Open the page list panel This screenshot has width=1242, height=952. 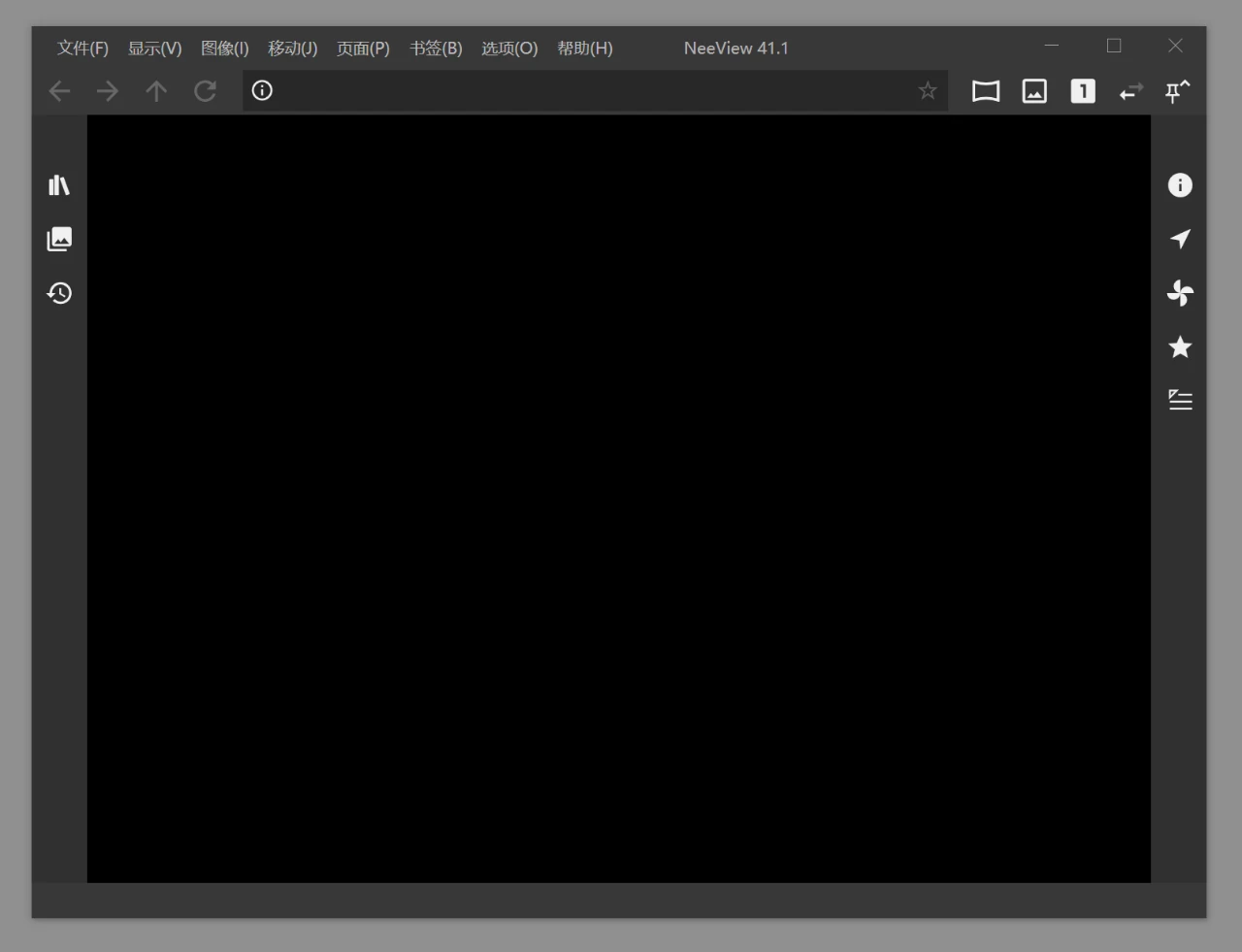pyautogui.click(x=59, y=239)
